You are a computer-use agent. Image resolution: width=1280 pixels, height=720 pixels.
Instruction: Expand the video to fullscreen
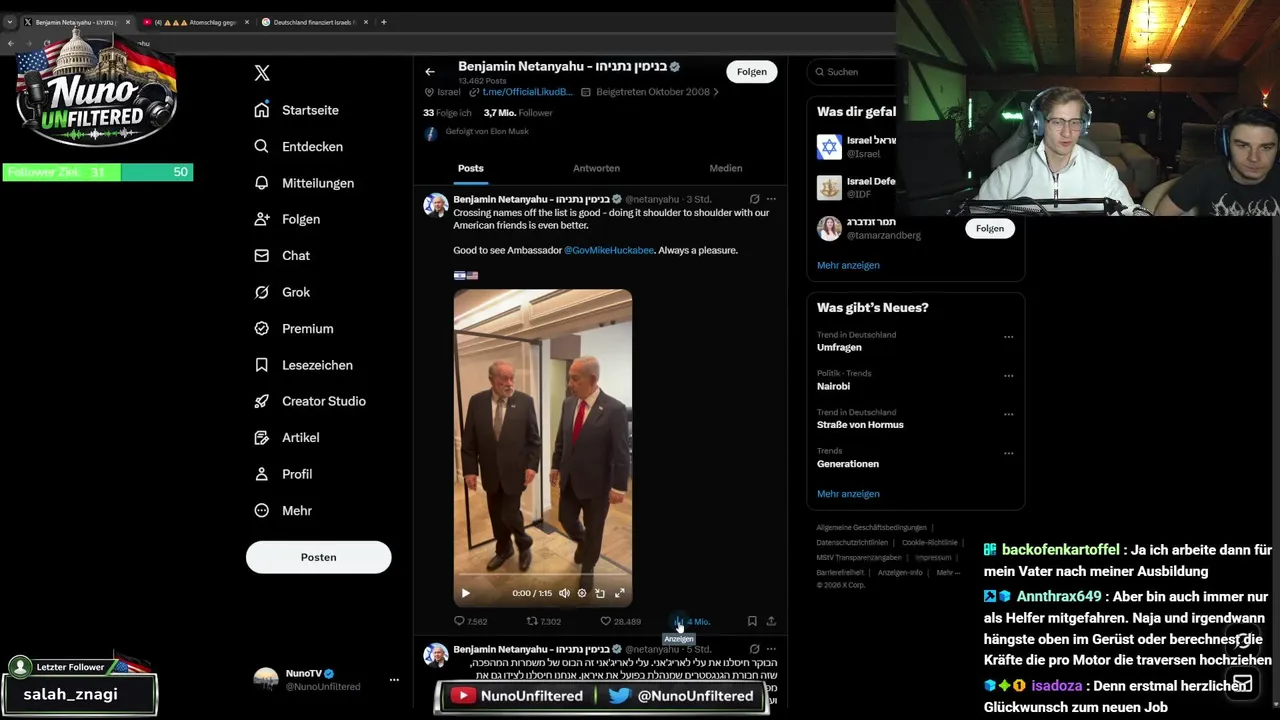point(620,593)
